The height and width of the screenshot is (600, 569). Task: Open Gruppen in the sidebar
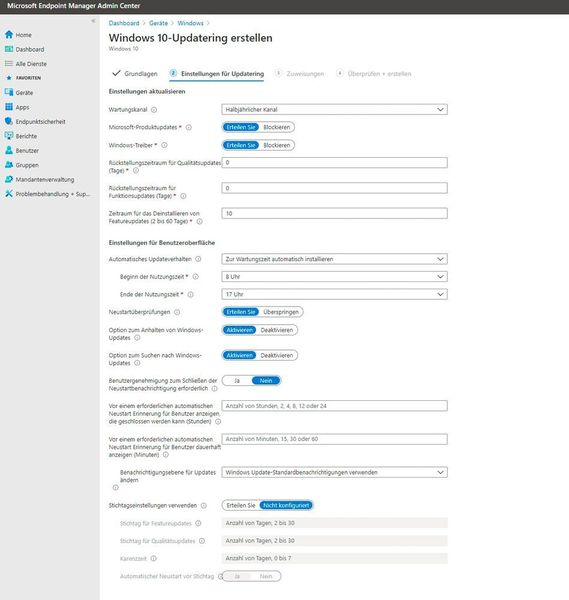[27, 165]
